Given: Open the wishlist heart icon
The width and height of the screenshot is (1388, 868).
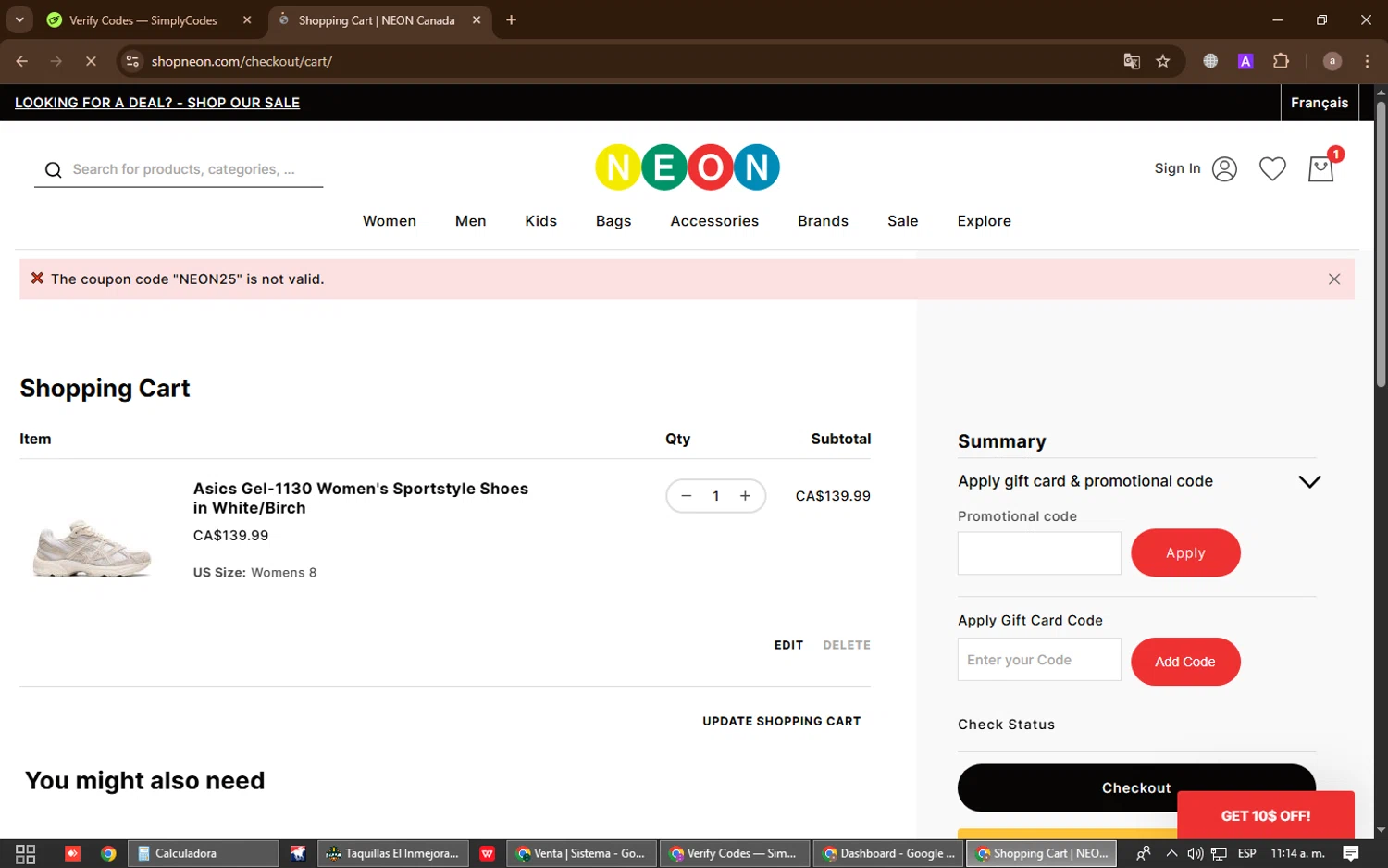Looking at the screenshot, I should click(x=1272, y=168).
